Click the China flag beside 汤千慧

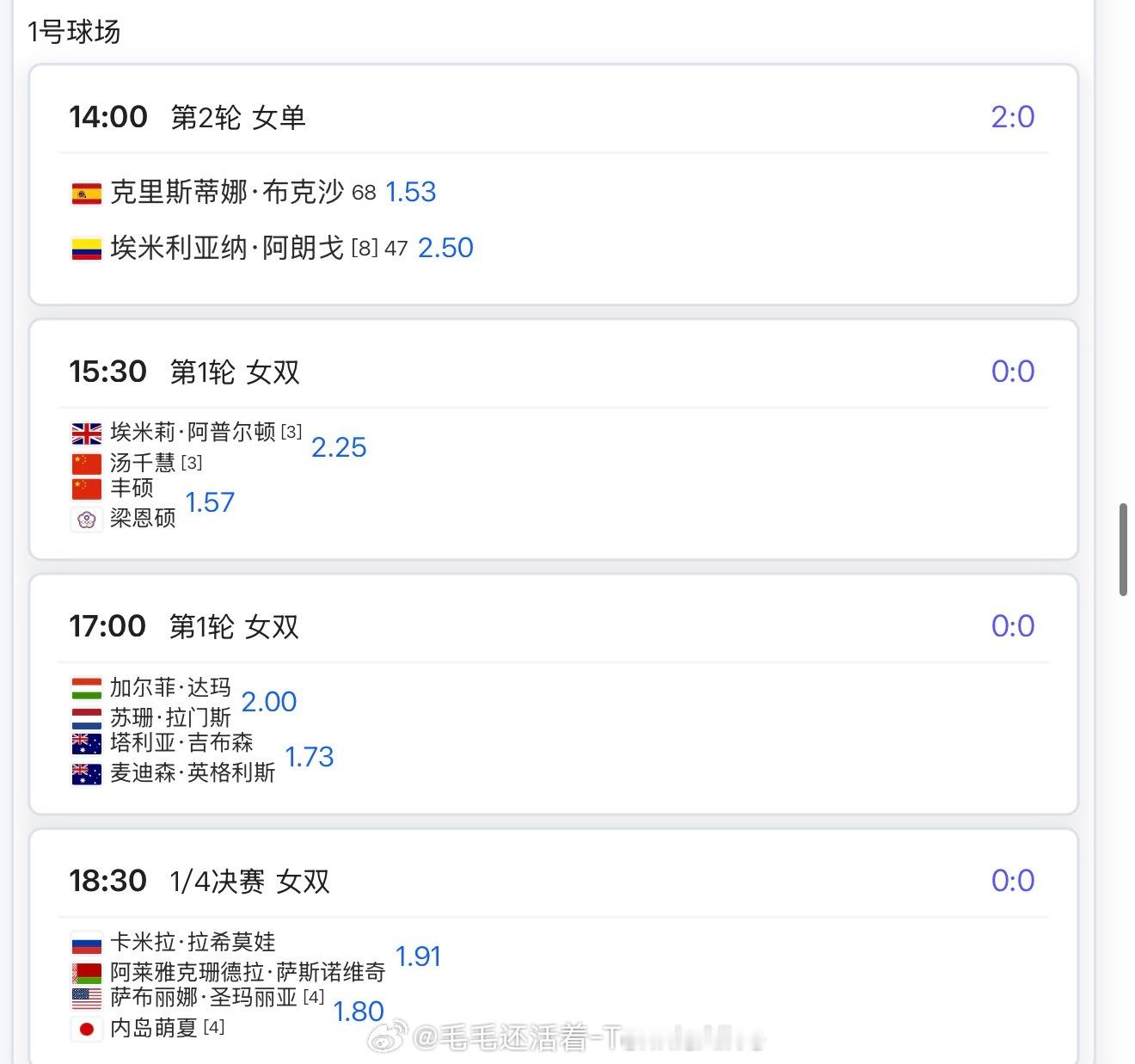click(86, 464)
